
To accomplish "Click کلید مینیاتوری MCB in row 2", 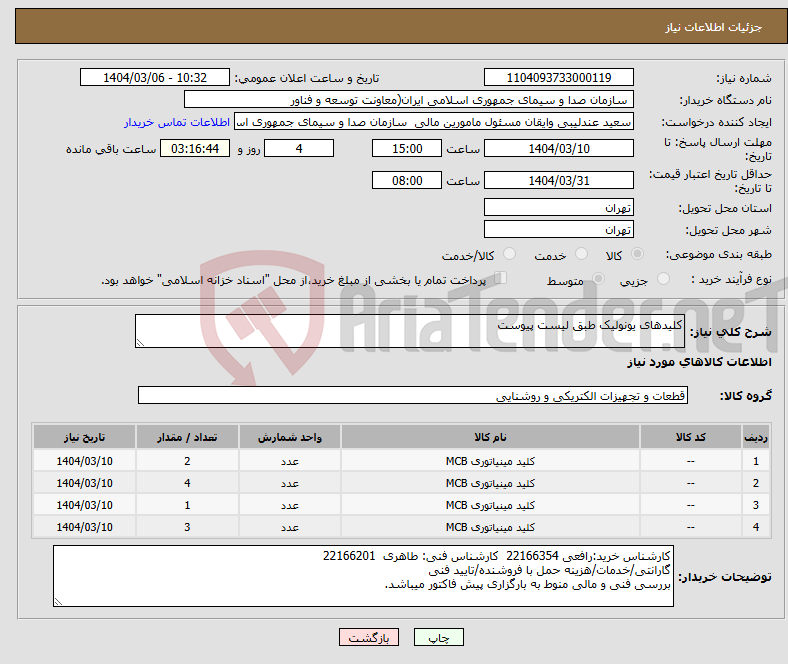I will click(490, 483).
